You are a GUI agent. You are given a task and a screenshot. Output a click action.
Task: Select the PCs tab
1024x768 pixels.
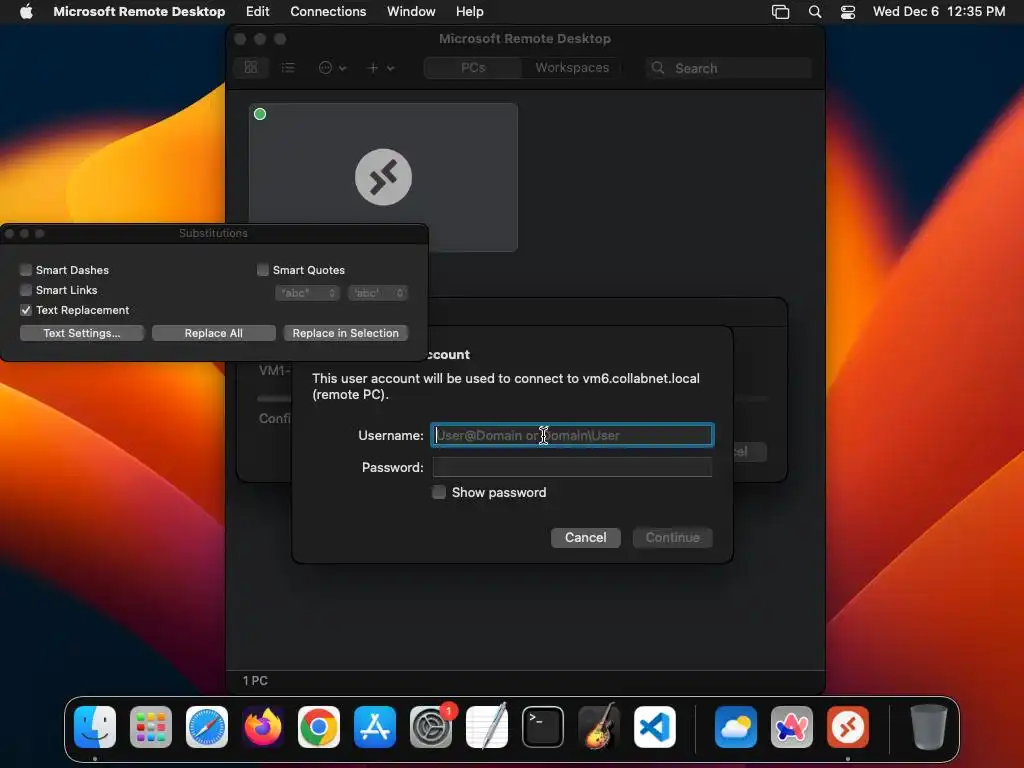coord(473,67)
